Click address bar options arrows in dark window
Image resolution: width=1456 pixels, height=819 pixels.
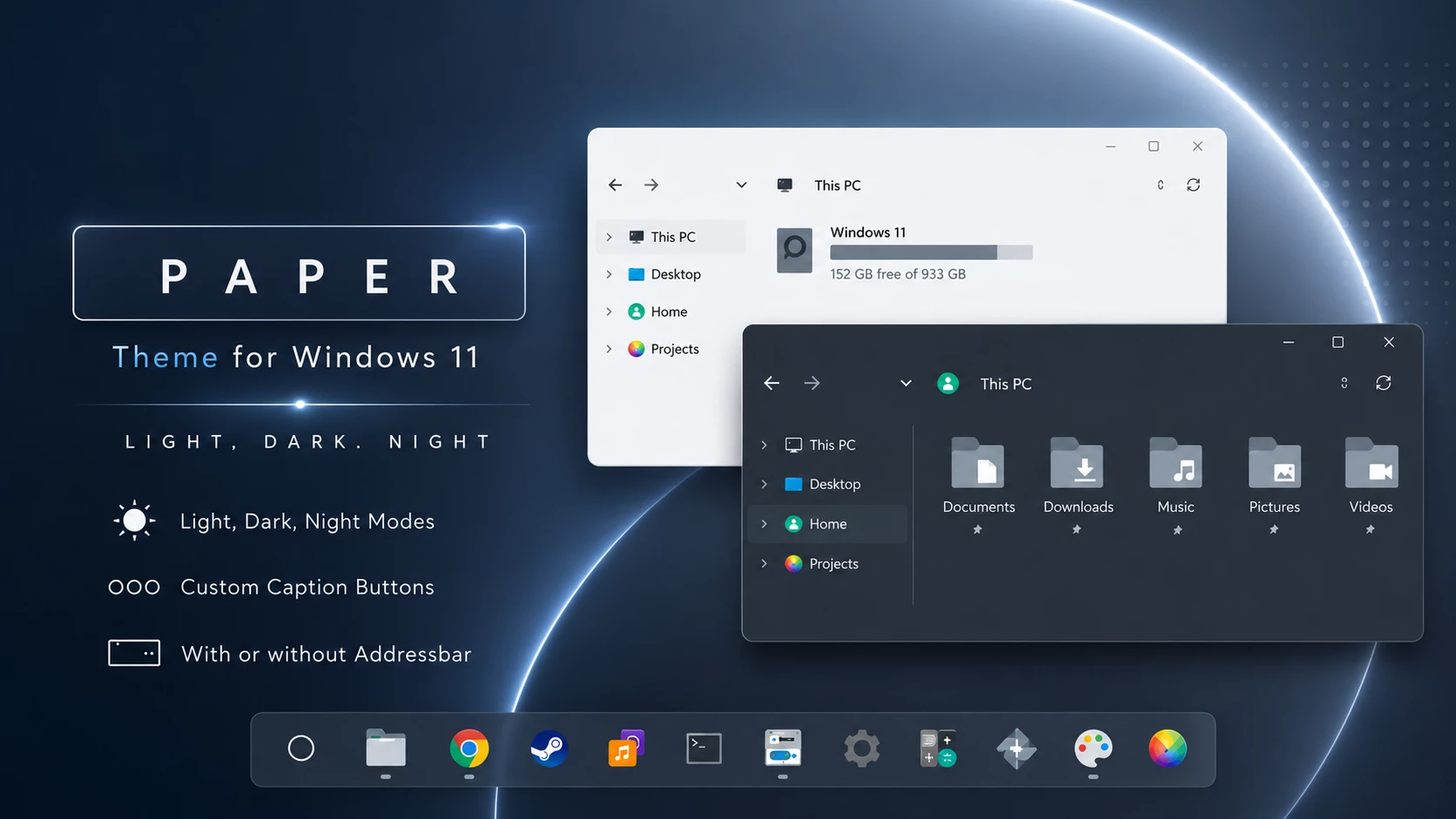pos(1345,383)
